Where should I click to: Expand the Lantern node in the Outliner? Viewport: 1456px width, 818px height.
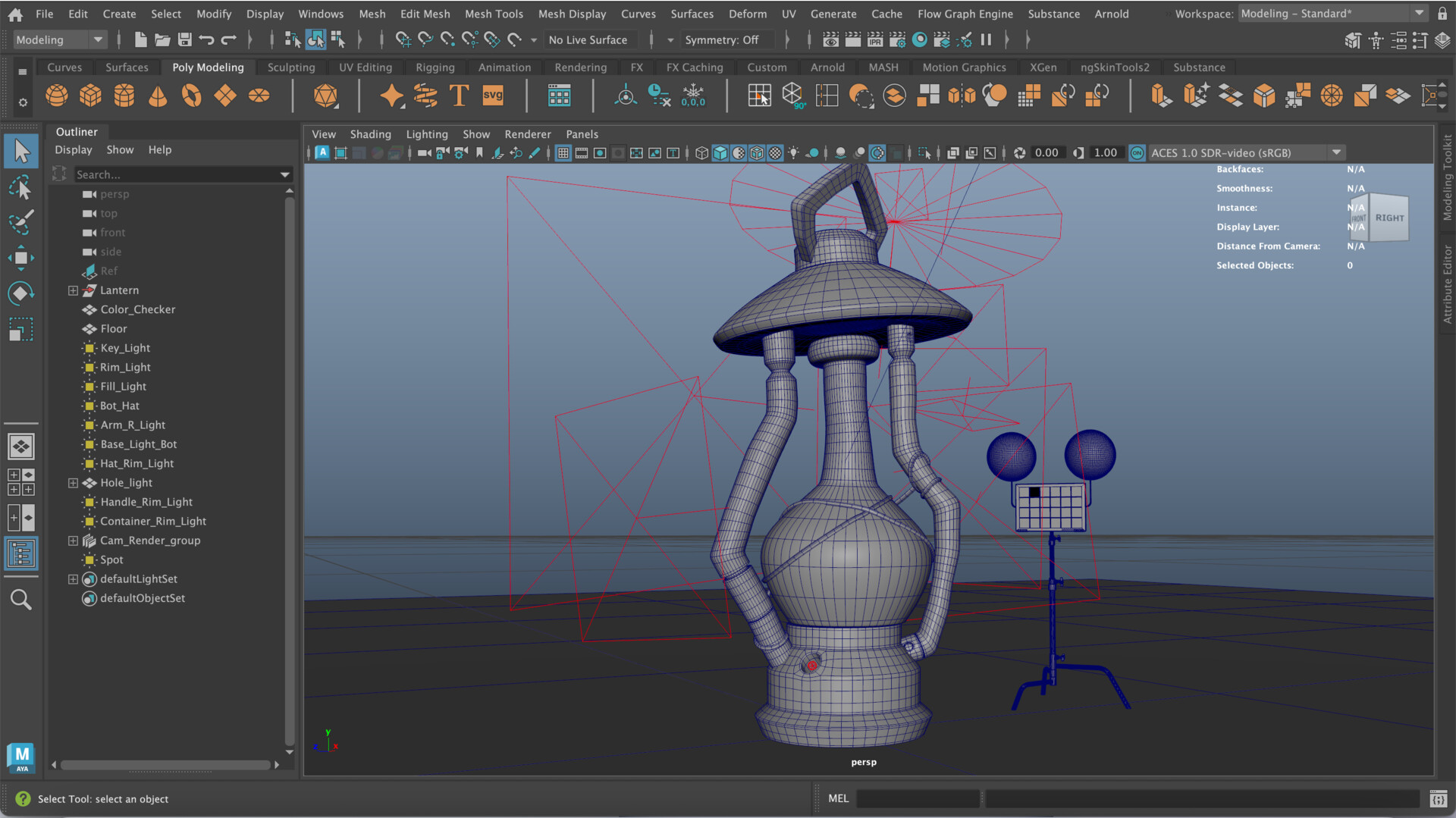[x=73, y=290]
